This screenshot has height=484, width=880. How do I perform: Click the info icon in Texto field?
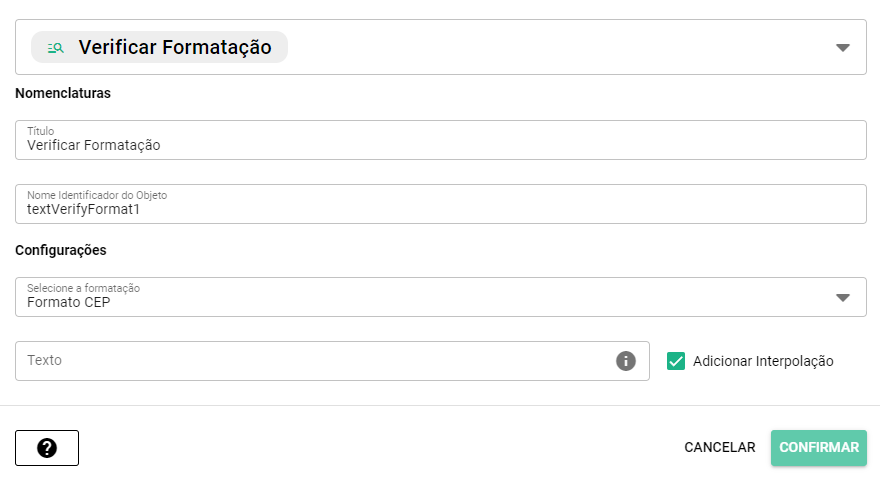(626, 361)
